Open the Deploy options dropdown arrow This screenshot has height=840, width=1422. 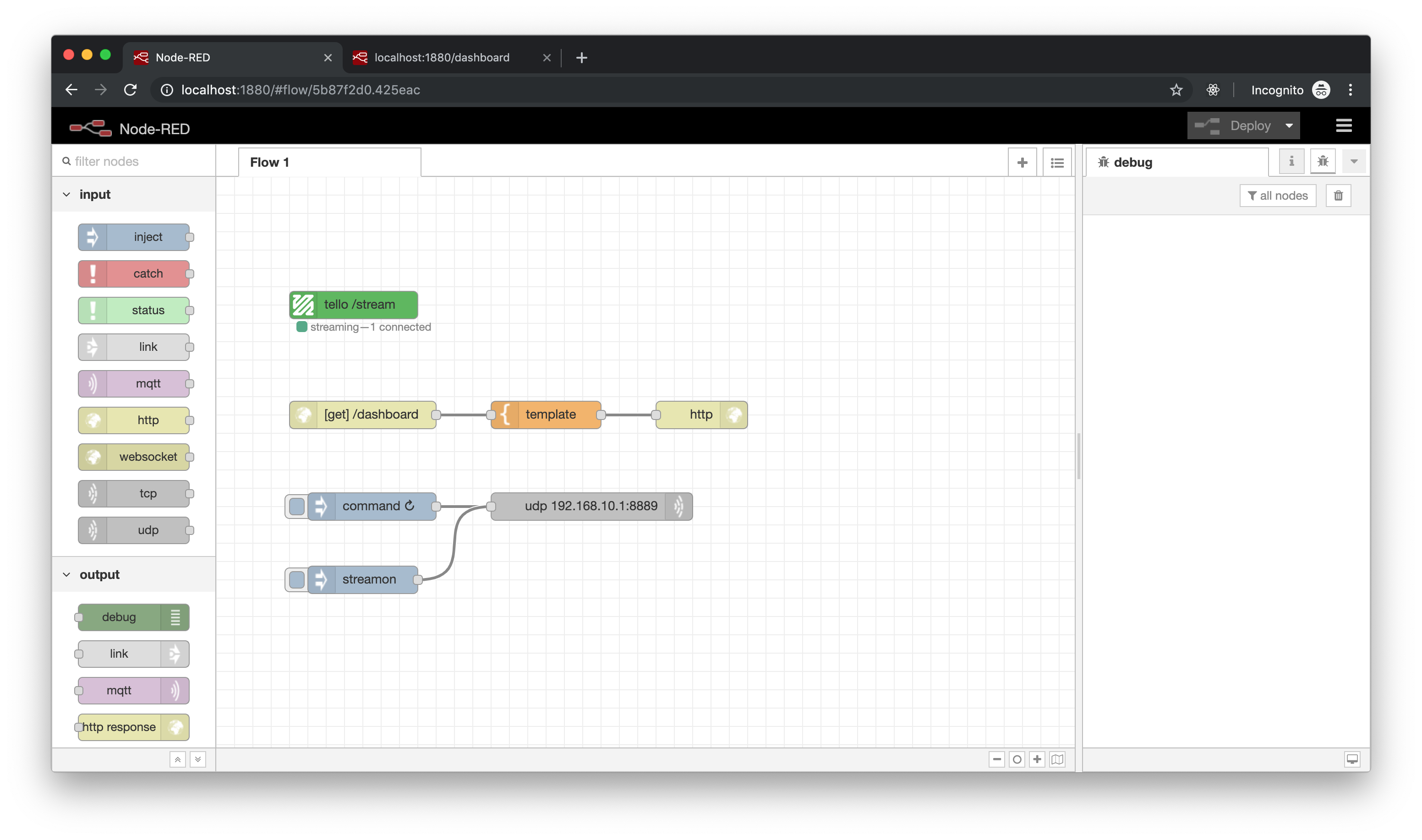coord(1289,125)
